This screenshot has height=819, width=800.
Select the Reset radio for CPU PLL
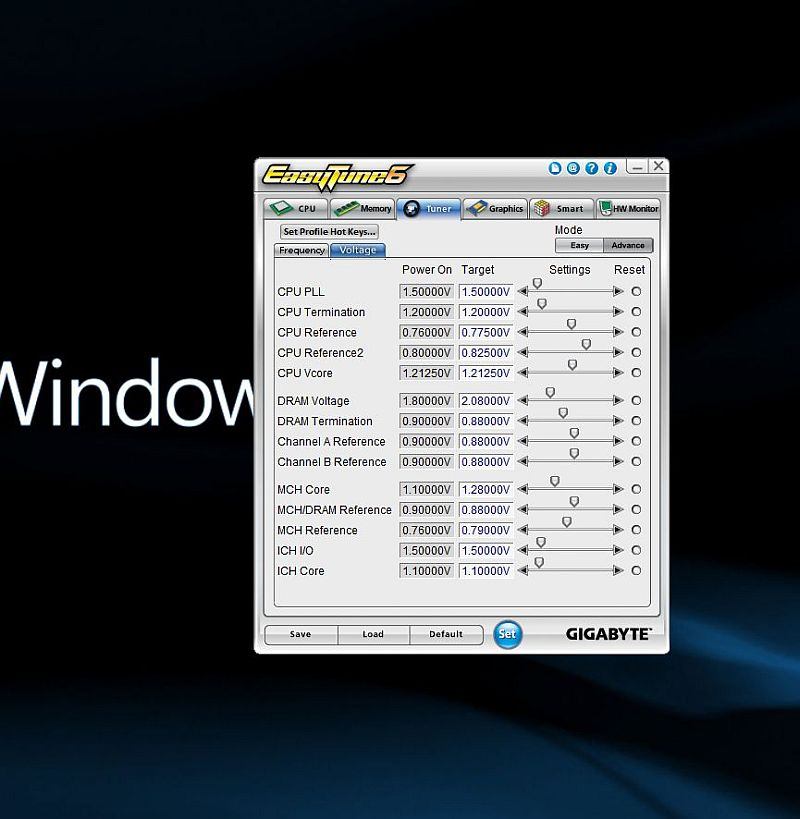click(636, 291)
